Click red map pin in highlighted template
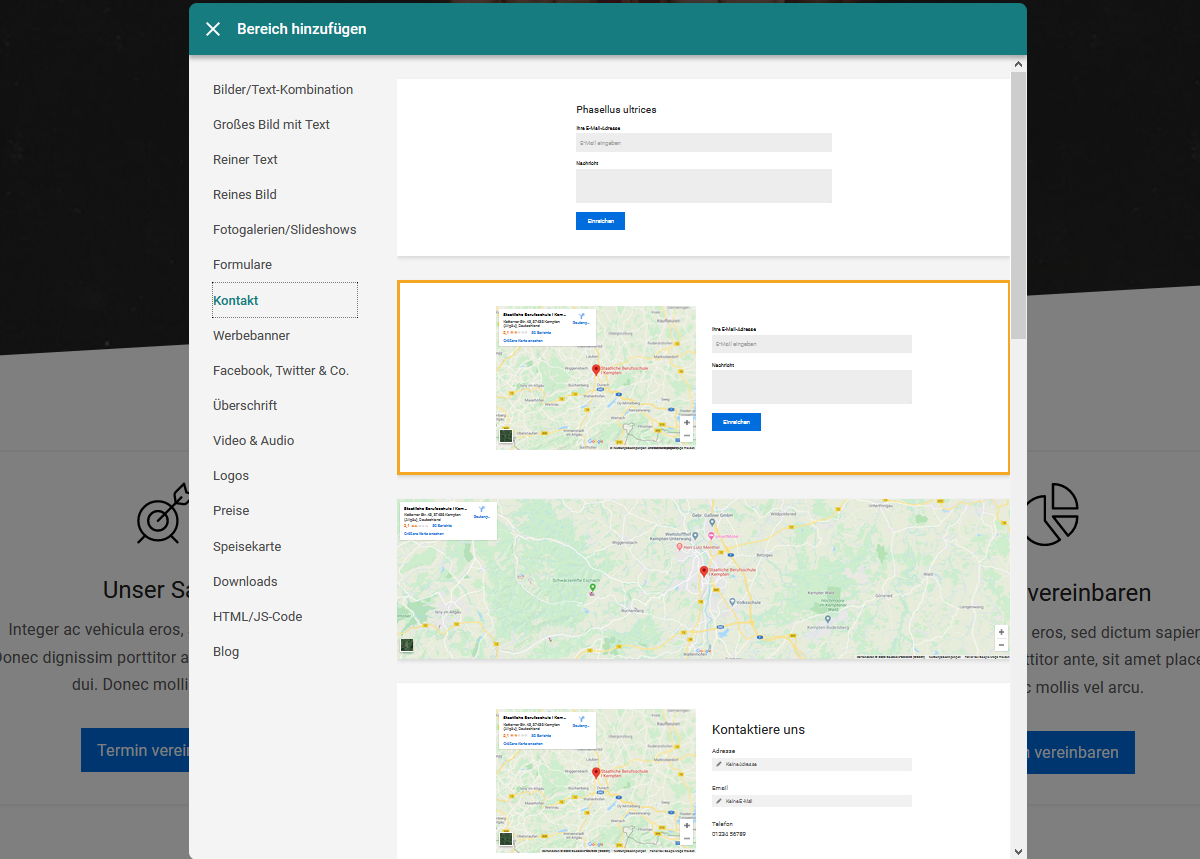This screenshot has width=1200, height=859. (x=596, y=370)
